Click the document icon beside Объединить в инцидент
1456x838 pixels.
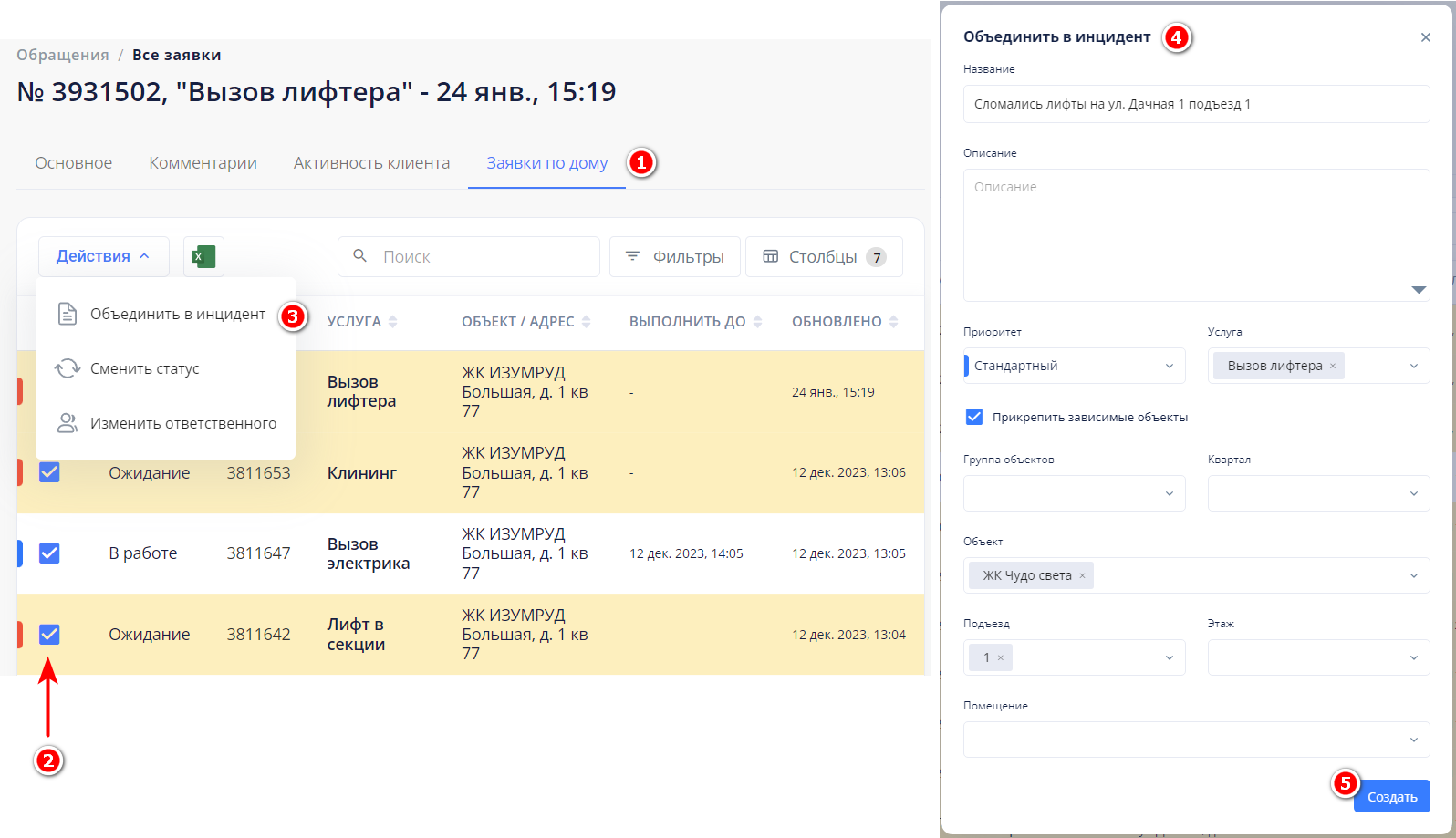coord(68,314)
